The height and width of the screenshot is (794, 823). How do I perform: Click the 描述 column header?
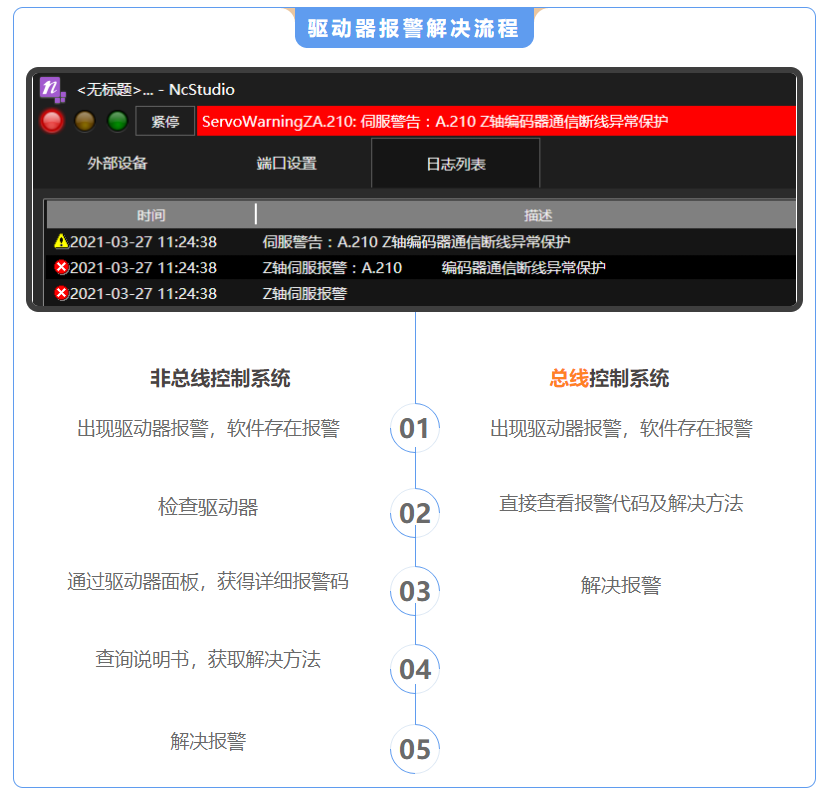tap(537, 215)
